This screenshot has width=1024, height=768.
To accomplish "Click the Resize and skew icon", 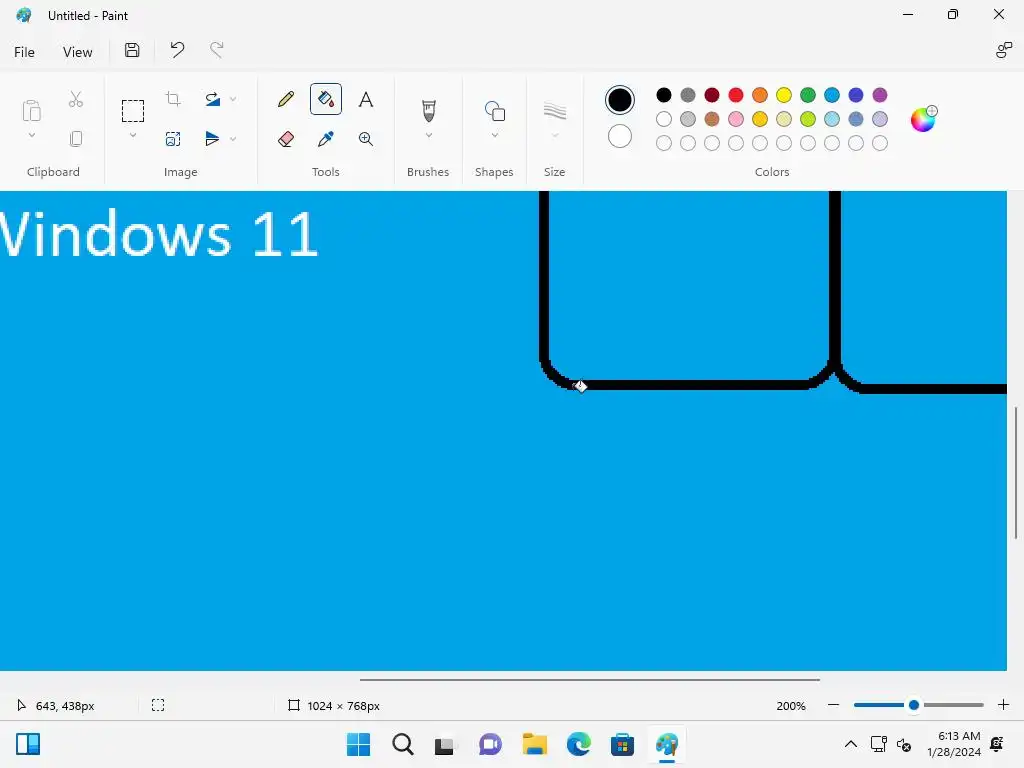I will (x=173, y=138).
